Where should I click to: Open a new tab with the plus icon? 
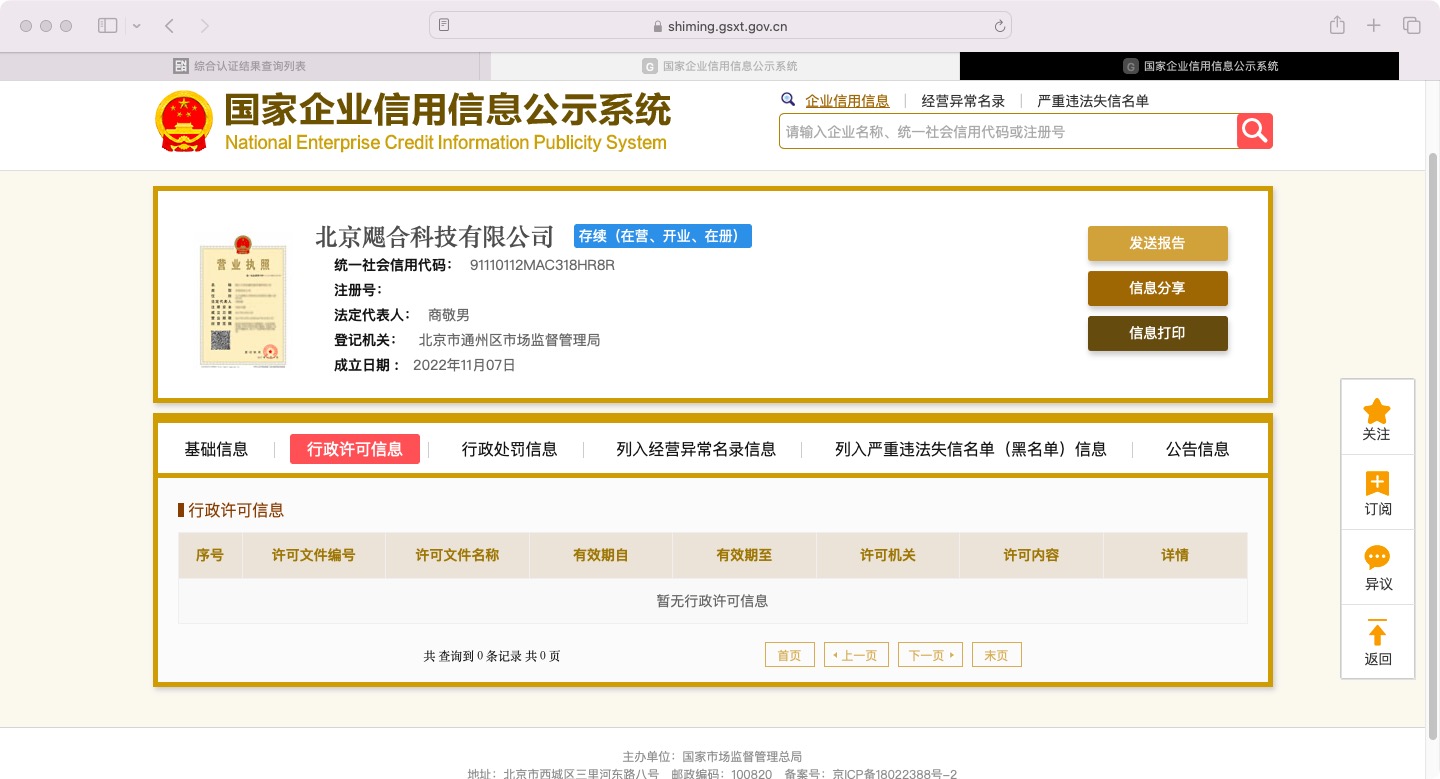(x=1374, y=26)
